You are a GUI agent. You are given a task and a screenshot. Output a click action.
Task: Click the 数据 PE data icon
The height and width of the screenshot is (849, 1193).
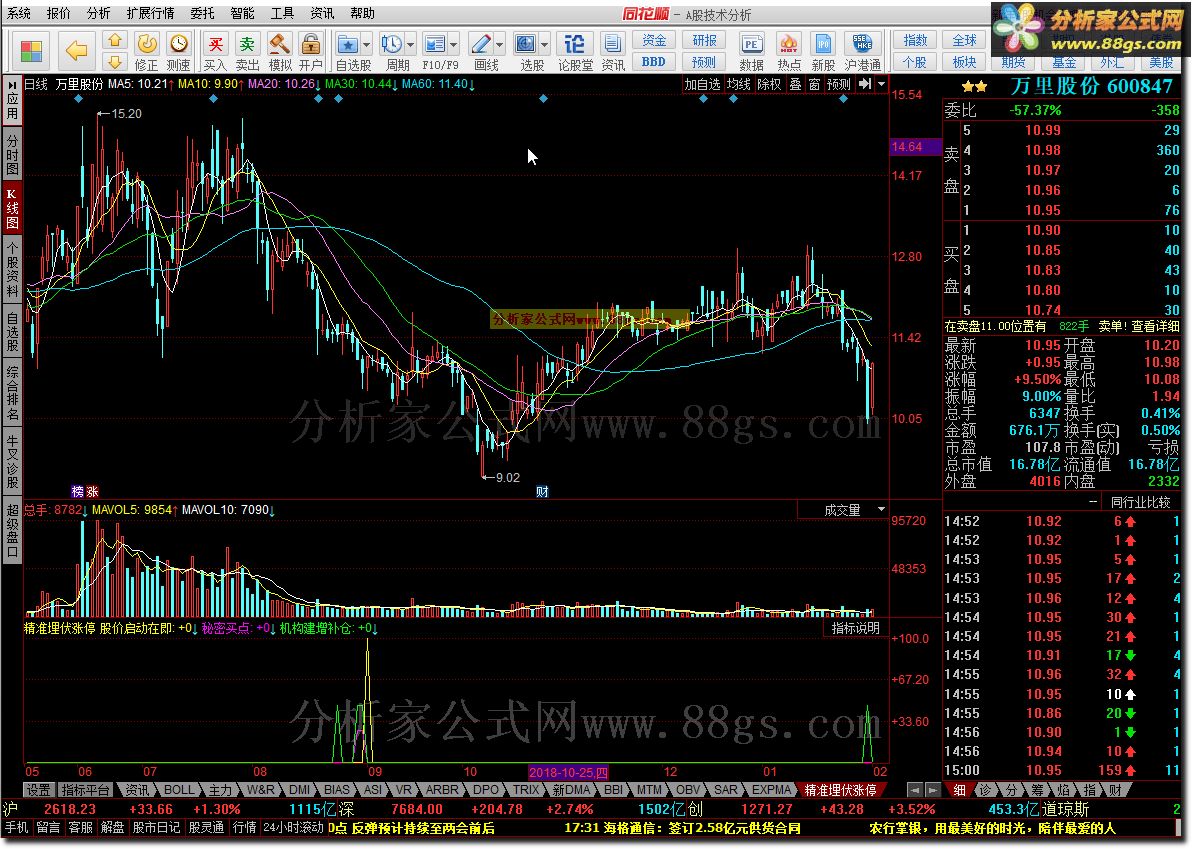[x=752, y=52]
